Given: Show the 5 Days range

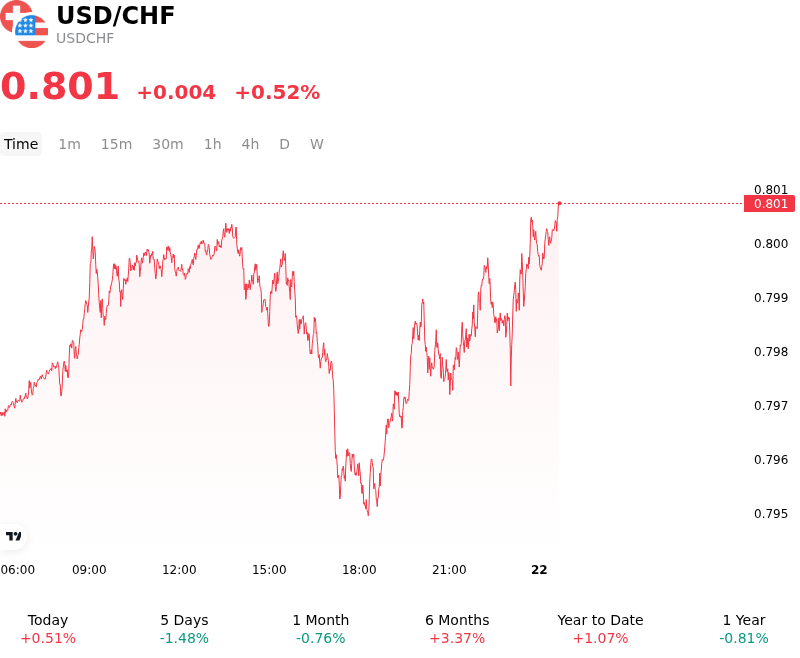Looking at the screenshot, I should click(184, 629).
